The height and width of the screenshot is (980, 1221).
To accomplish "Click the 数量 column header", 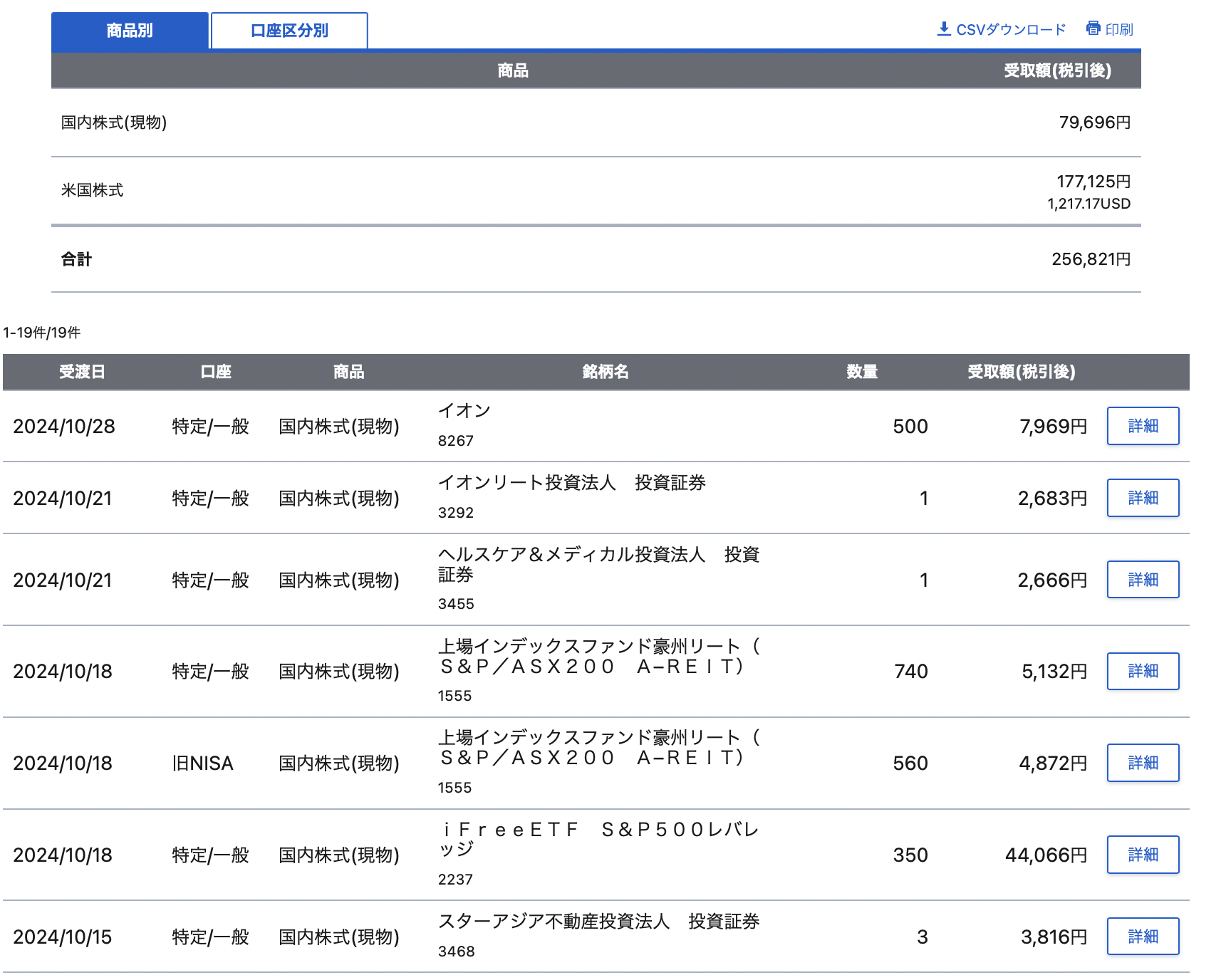I will pos(862,372).
